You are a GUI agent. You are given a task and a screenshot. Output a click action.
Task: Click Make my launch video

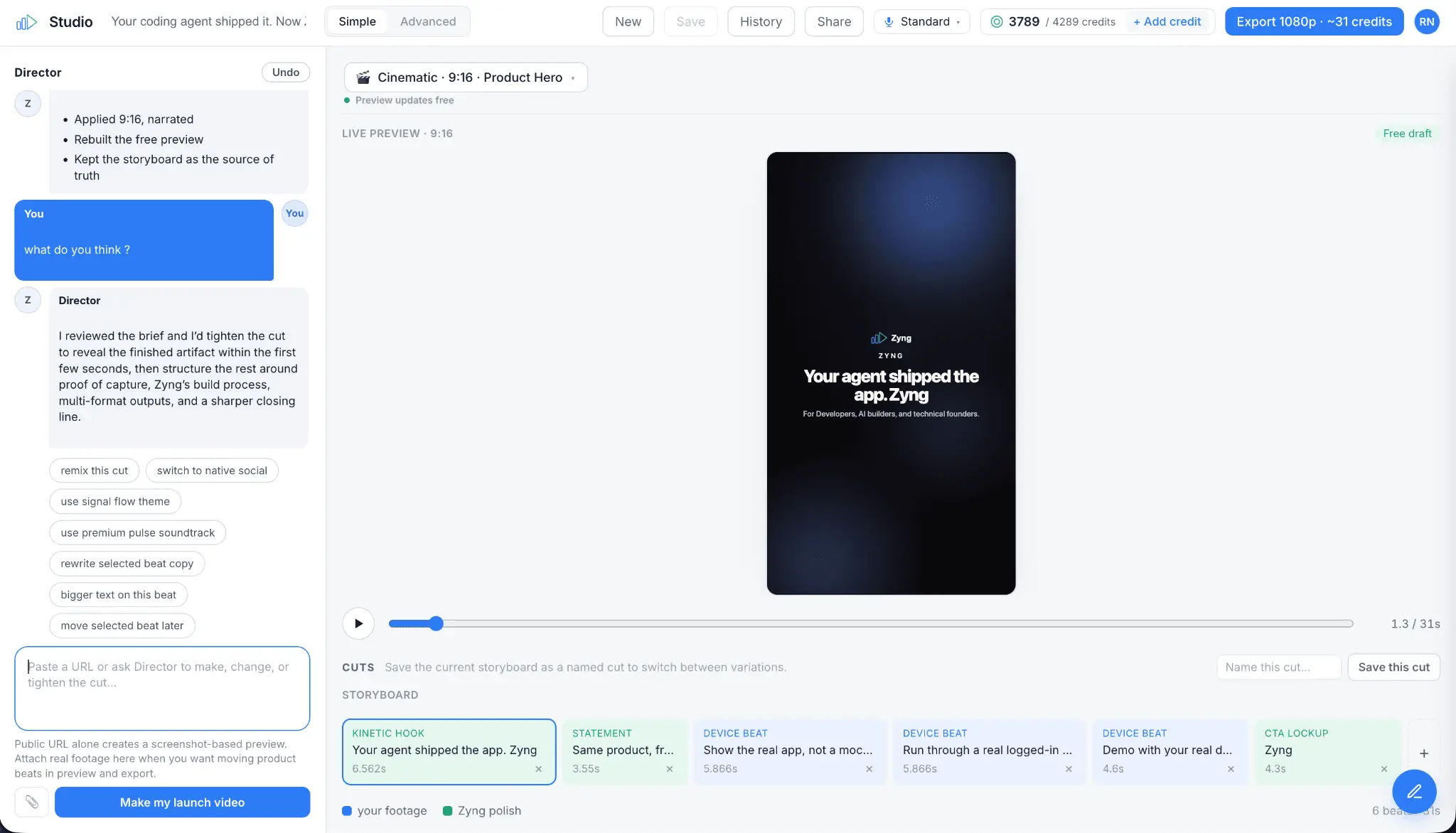click(182, 802)
